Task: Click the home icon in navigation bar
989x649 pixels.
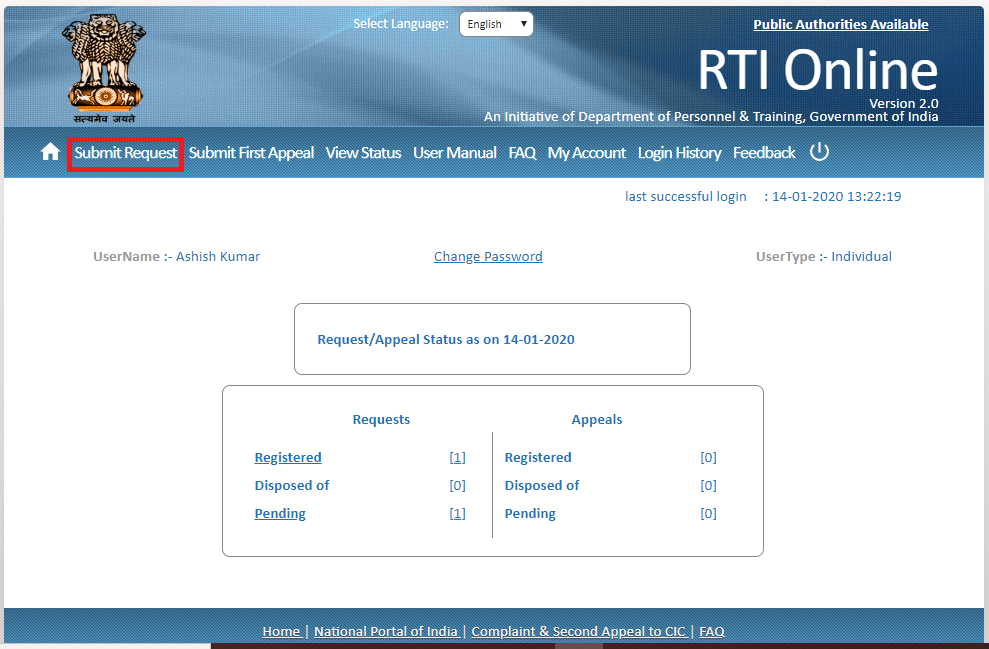Action: click(48, 152)
